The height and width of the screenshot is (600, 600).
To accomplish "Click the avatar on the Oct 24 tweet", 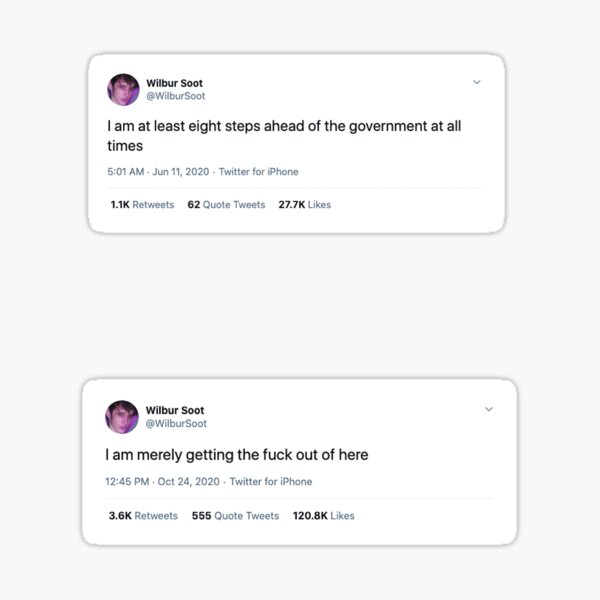I will click(x=122, y=416).
